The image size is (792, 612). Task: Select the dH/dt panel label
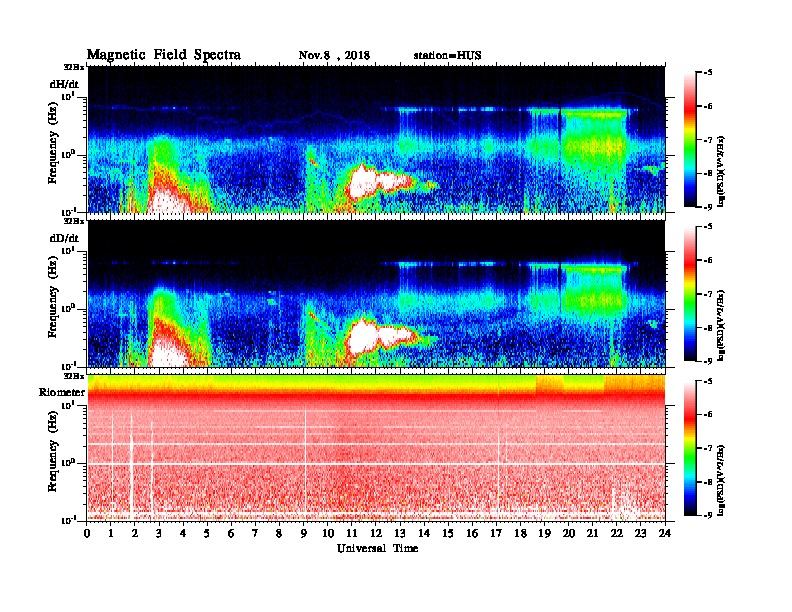tap(64, 84)
